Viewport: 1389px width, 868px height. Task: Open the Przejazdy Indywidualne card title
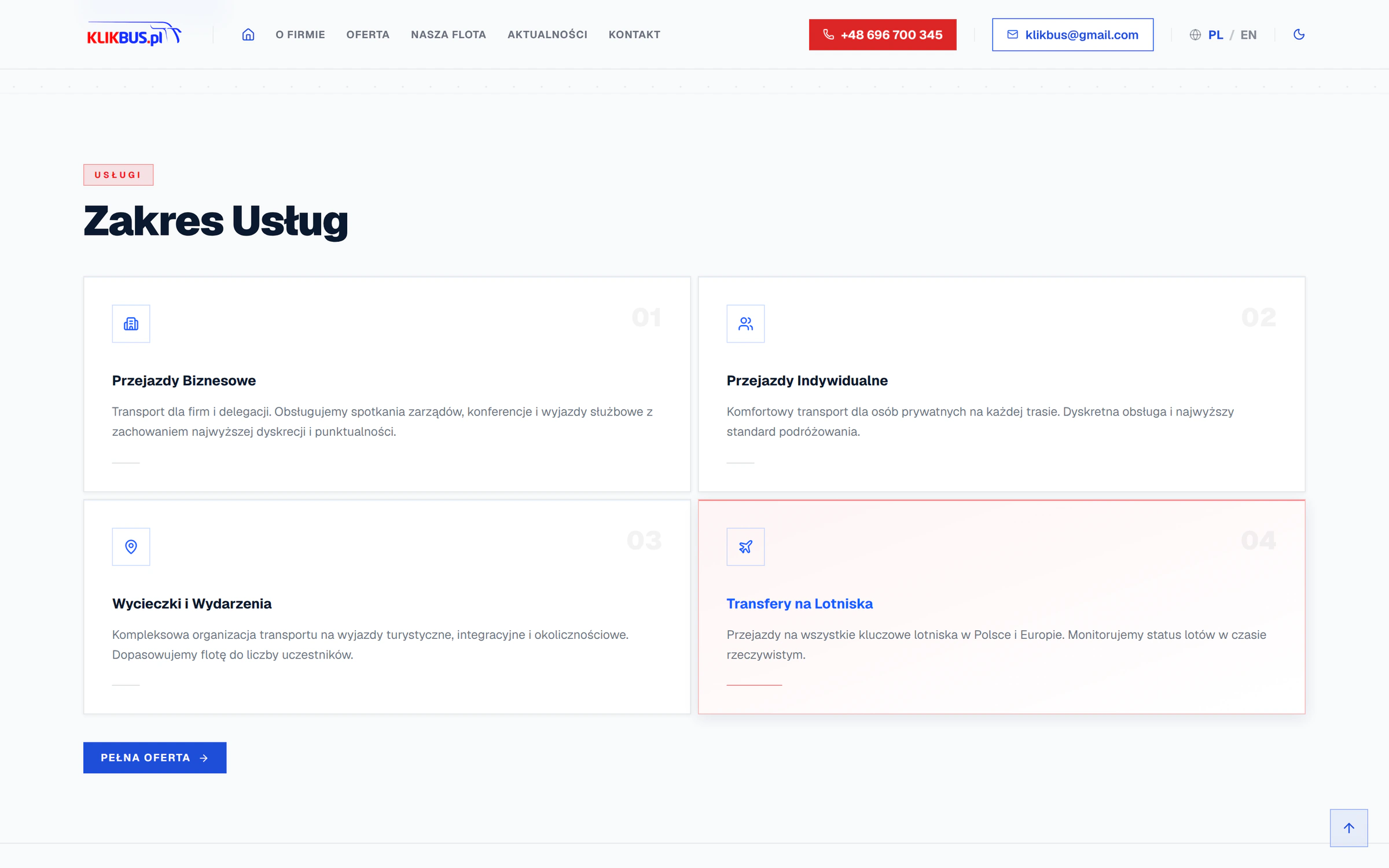point(807,381)
